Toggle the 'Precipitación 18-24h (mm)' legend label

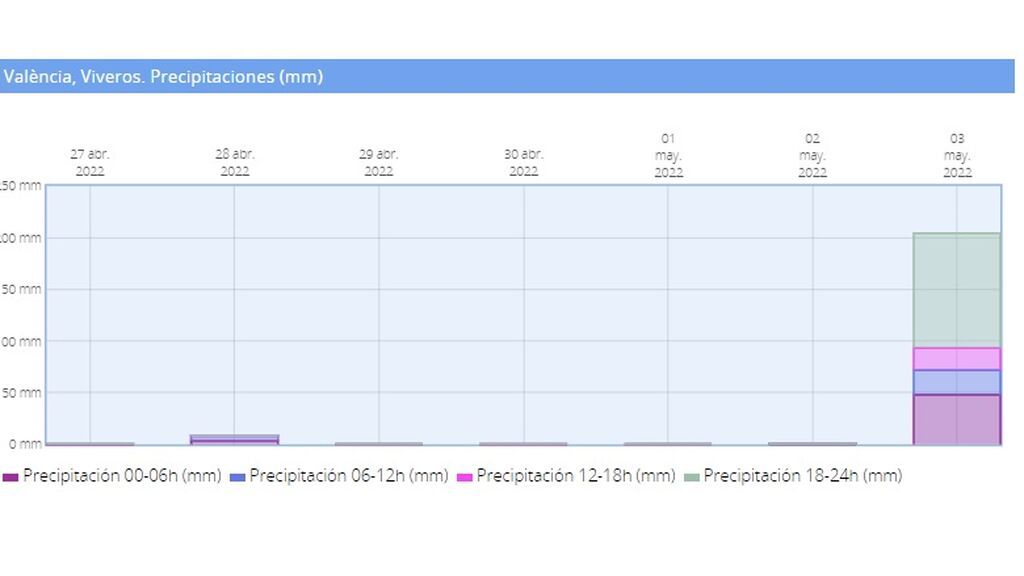(x=803, y=475)
